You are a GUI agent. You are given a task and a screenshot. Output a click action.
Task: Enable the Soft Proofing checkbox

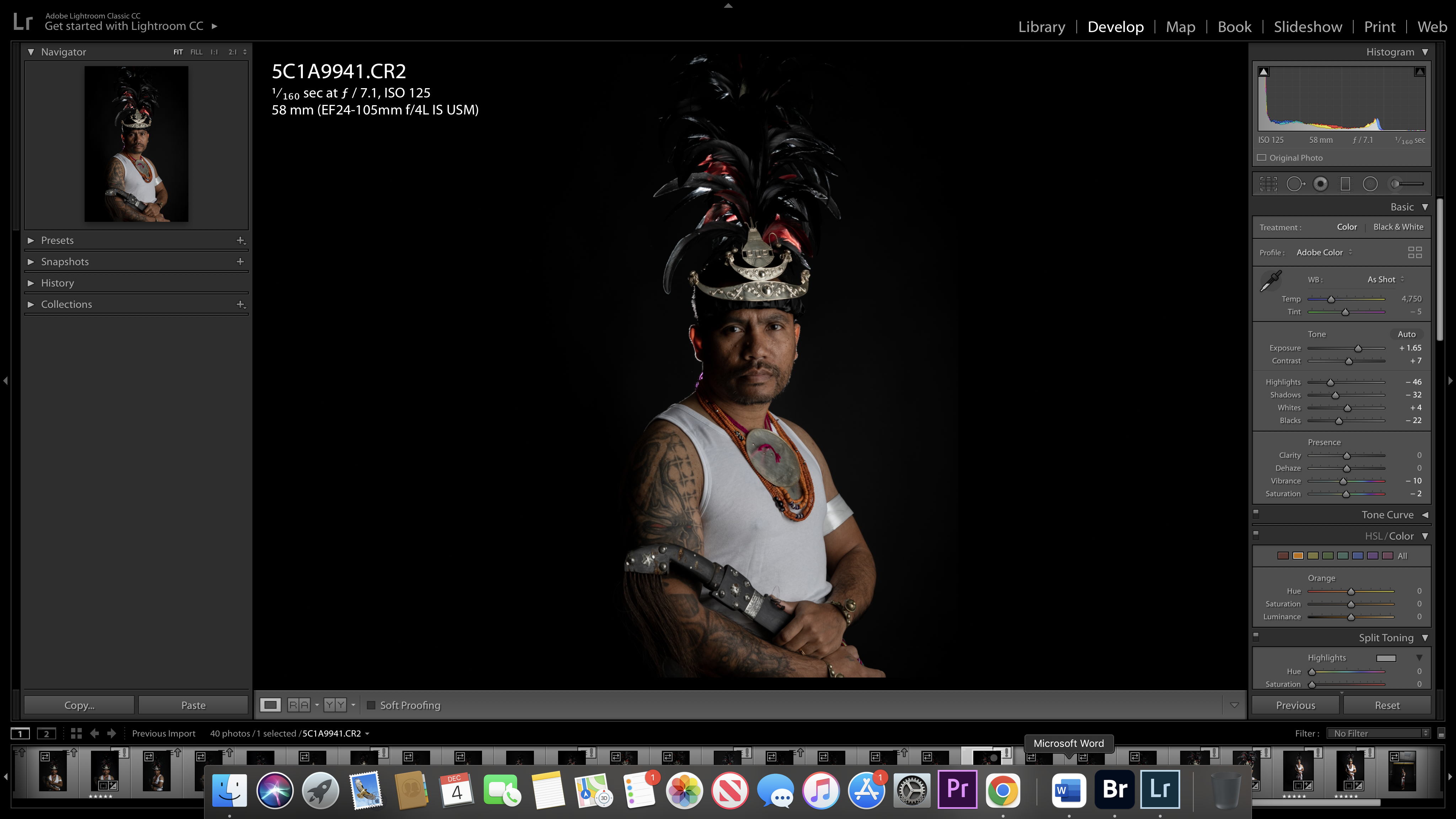(x=371, y=705)
